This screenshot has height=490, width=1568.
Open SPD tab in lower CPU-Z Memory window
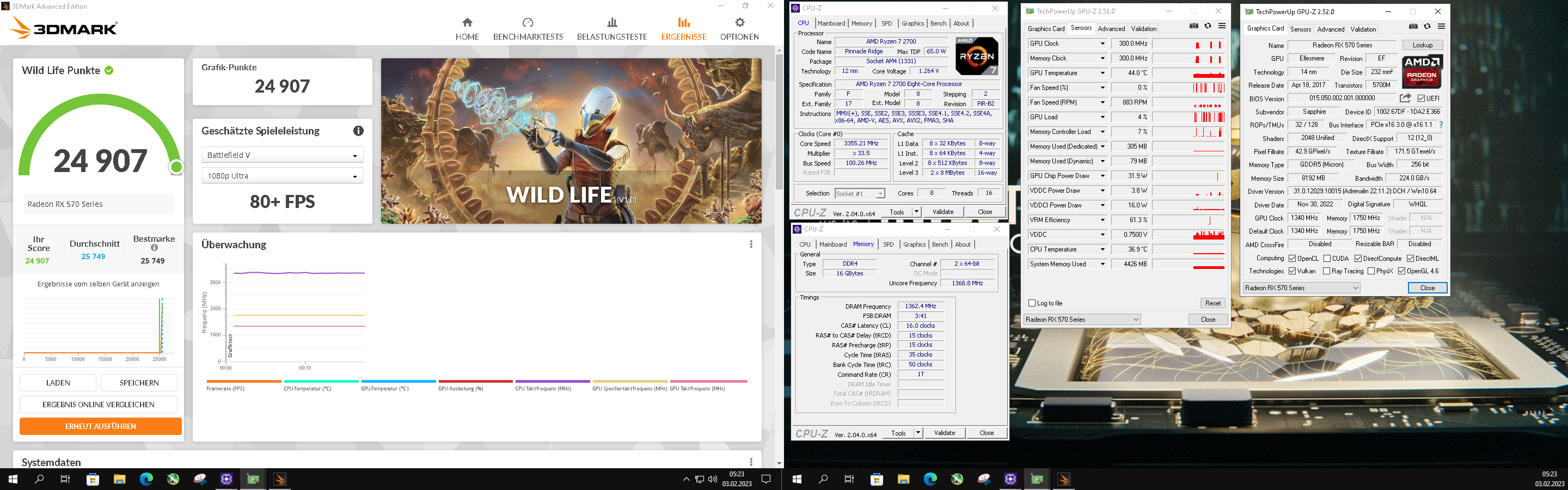tap(888, 244)
